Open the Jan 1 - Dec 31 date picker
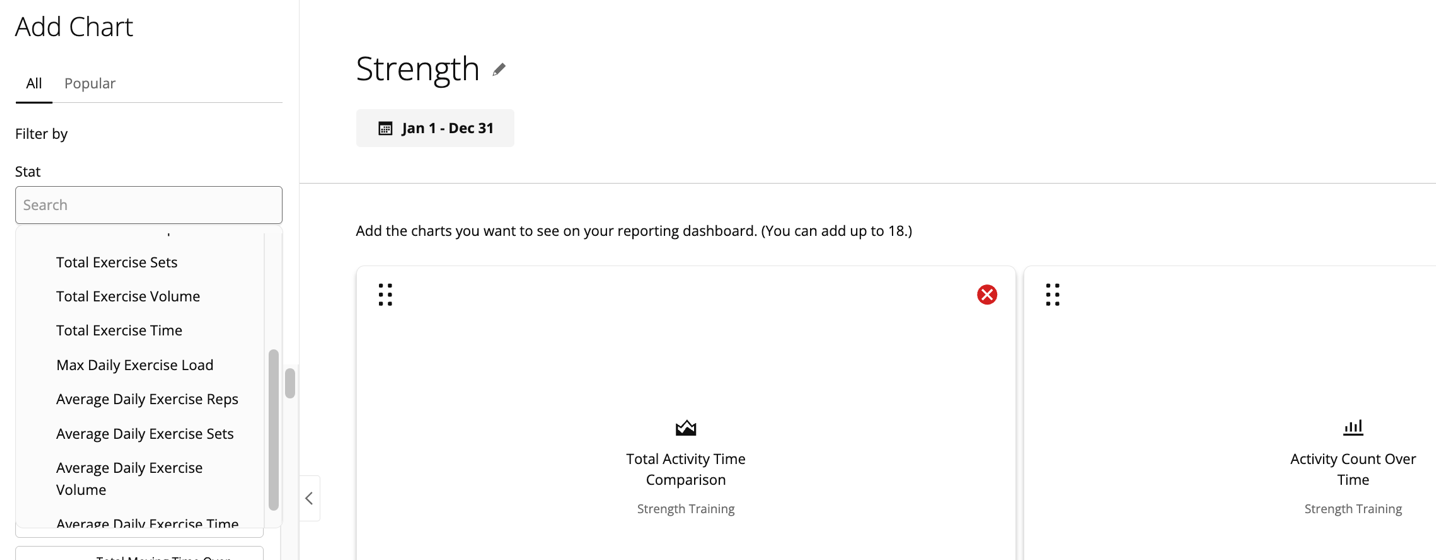 435,128
